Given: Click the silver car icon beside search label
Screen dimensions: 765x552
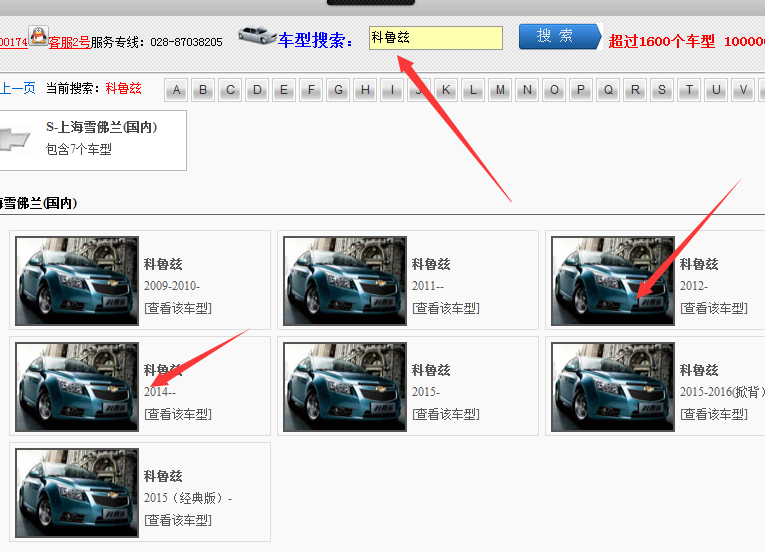Looking at the screenshot, I should [257, 35].
